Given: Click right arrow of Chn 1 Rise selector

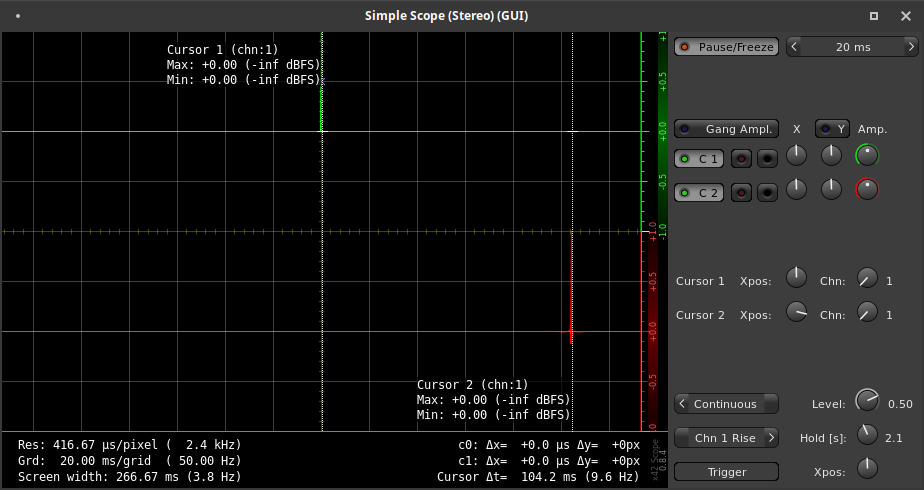Looking at the screenshot, I should (771, 438).
